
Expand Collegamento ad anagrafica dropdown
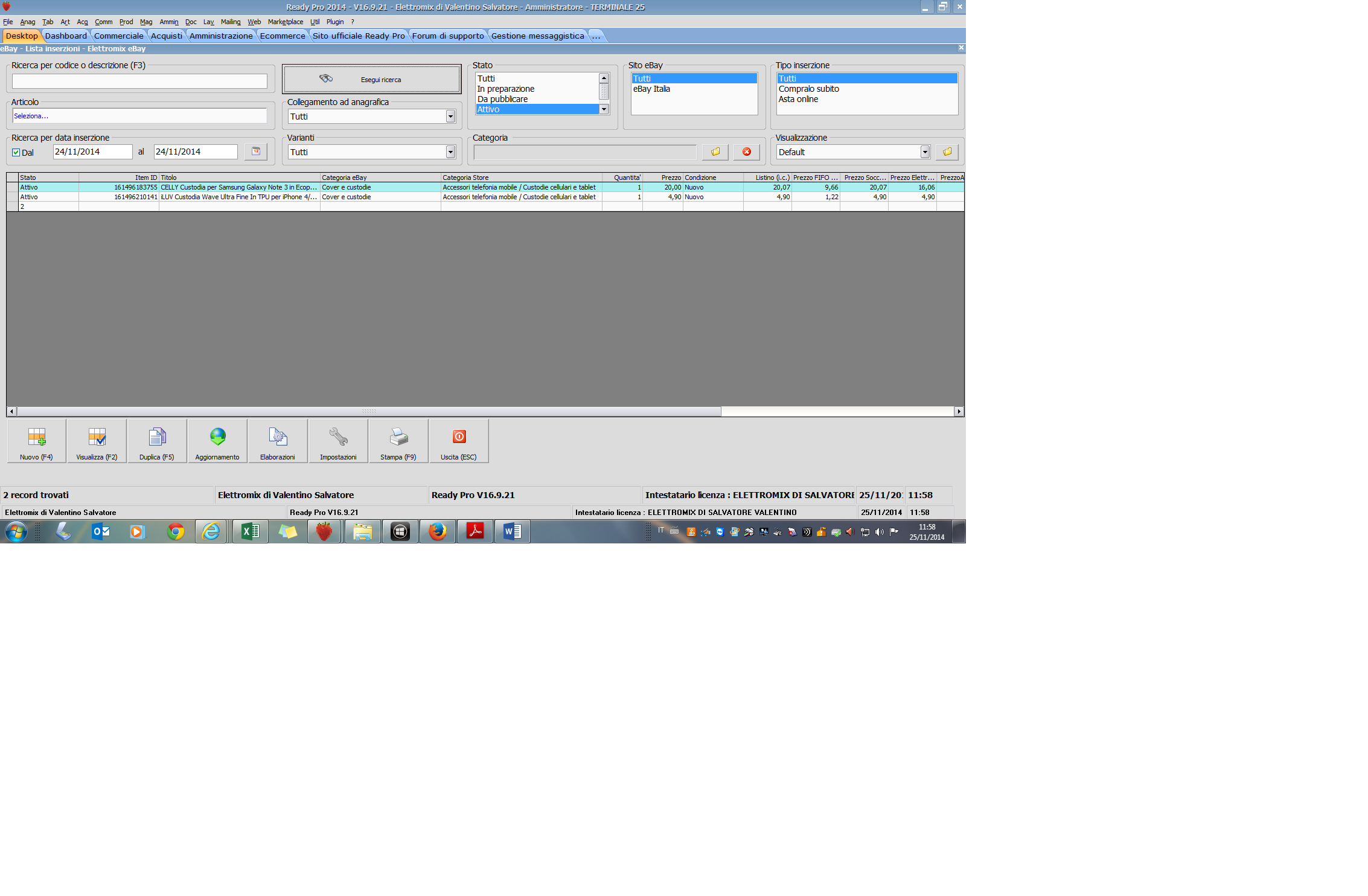coord(450,117)
